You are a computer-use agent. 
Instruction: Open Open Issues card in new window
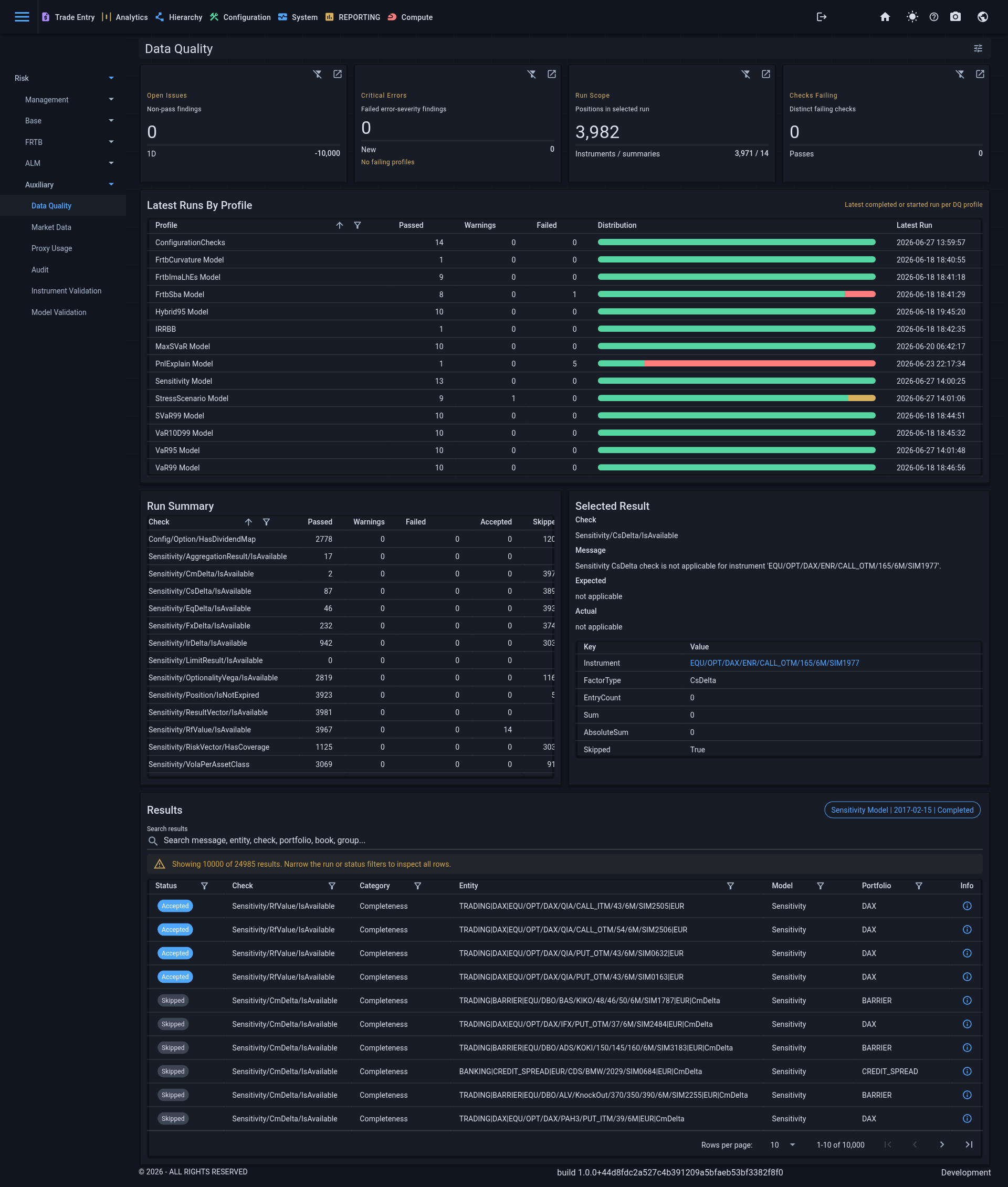coord(337,75)
